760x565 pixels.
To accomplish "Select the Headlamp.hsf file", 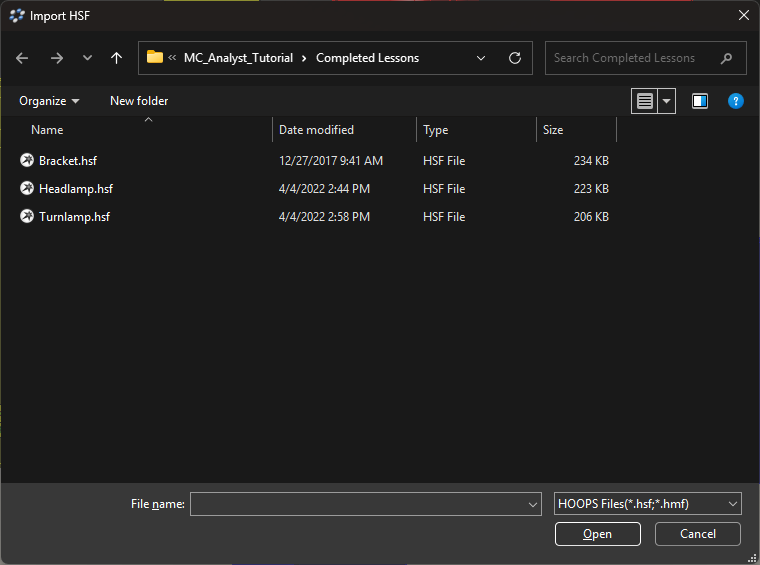I will tap(76, 189).
